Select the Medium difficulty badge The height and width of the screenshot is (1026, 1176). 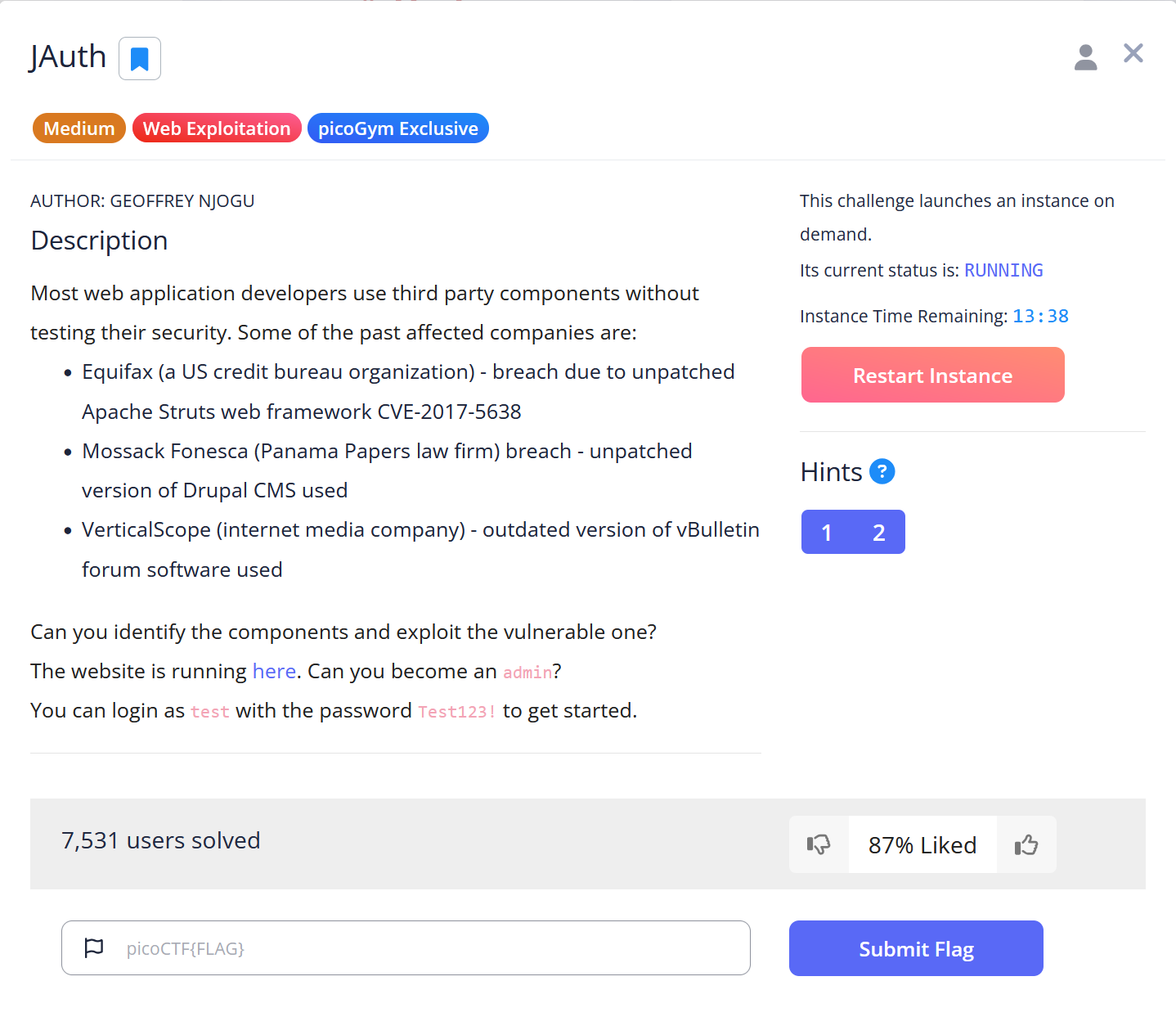pyautogui.click(x=79, y=128)
